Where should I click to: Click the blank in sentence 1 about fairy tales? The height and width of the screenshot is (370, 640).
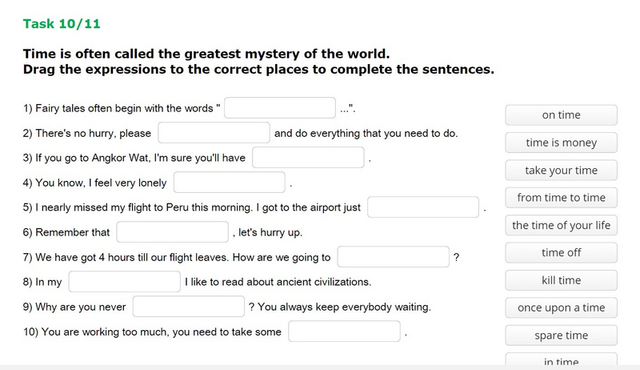280,108
